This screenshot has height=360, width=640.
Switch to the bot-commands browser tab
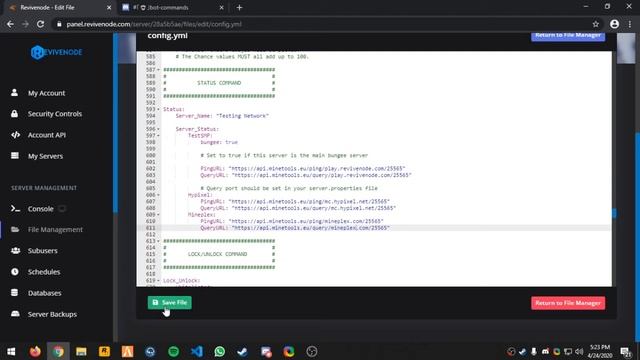pyautogui.click(x=173, y=7)
